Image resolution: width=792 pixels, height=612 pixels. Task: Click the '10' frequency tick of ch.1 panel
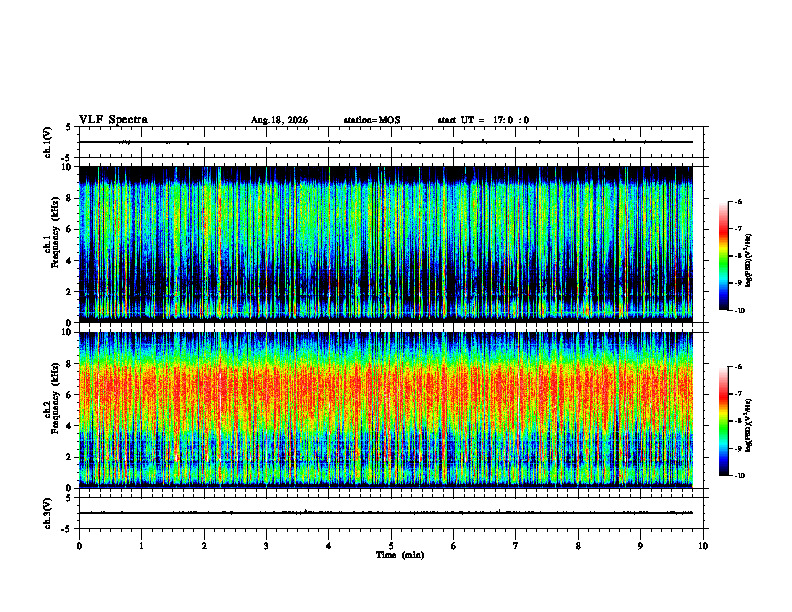tap(67, 167)
